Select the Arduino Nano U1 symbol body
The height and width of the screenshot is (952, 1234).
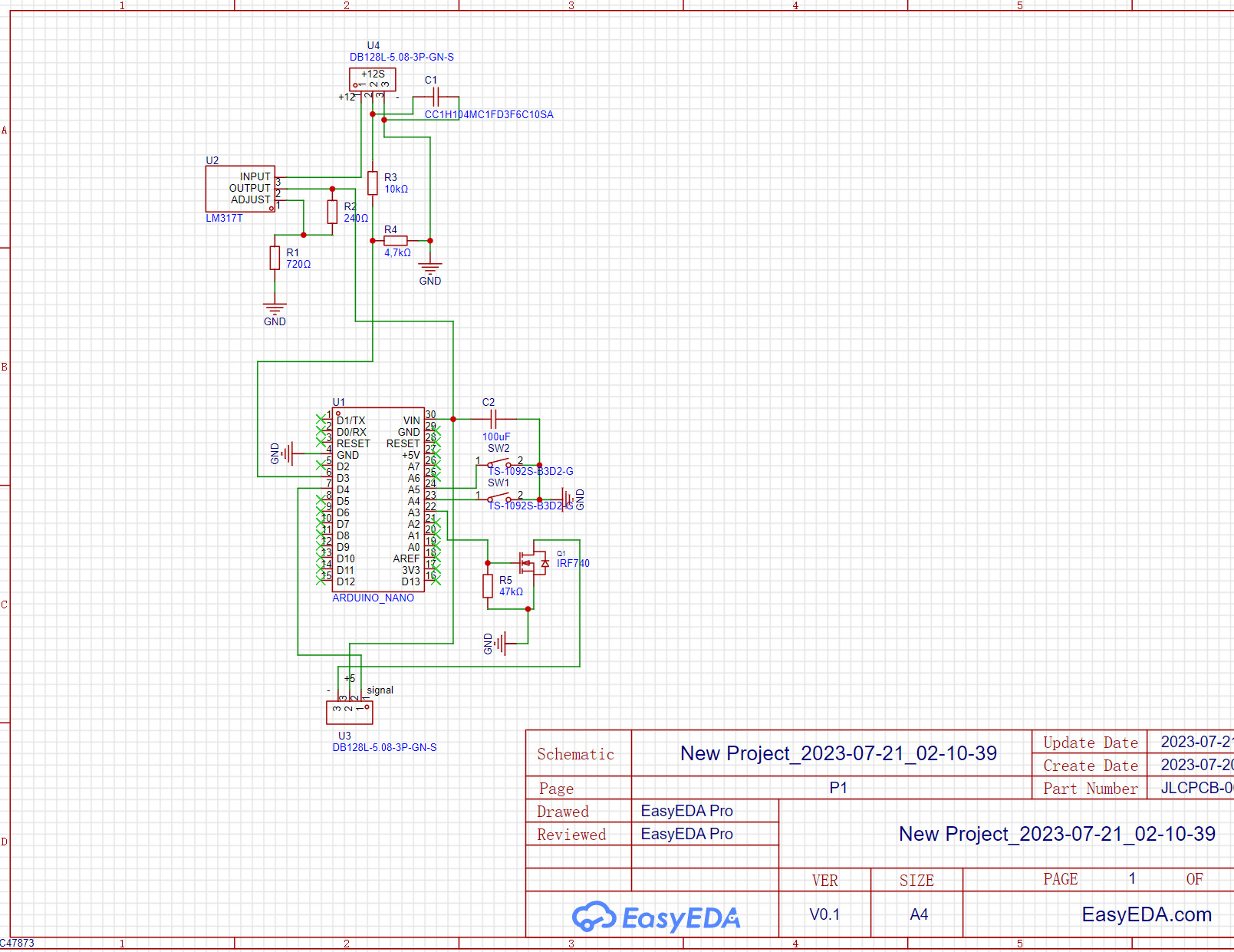378,499
